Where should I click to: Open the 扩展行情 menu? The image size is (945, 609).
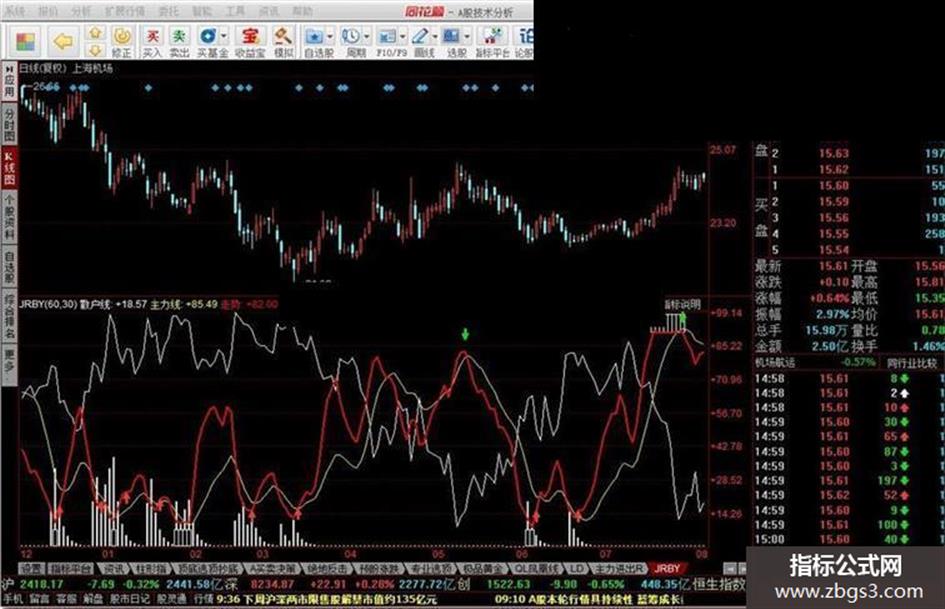125,11
